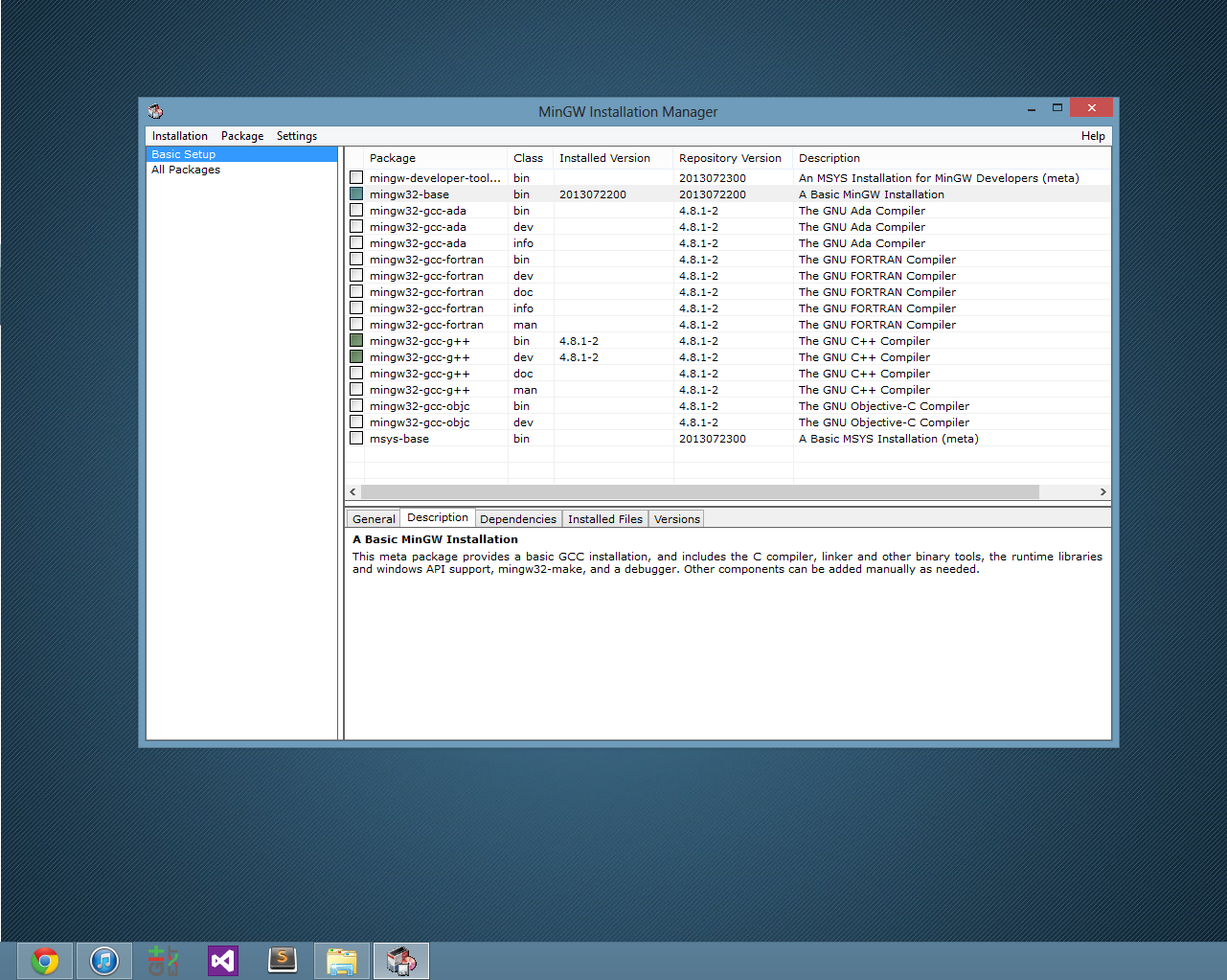Open the Help menu
Viewport: 1227px width, 980px height.
1093,136
